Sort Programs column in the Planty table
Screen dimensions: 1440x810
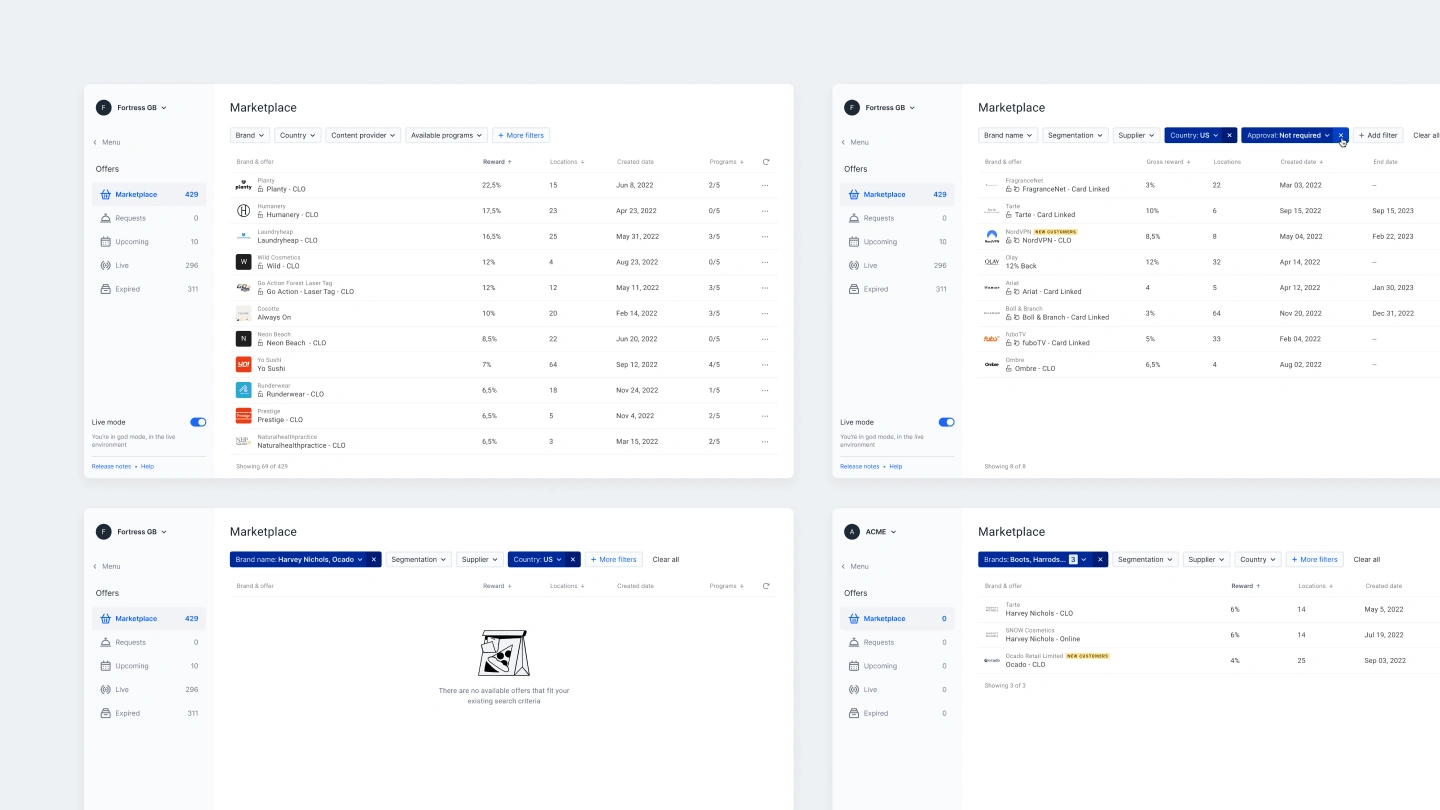pyautogui.click(x=727, y=162)
